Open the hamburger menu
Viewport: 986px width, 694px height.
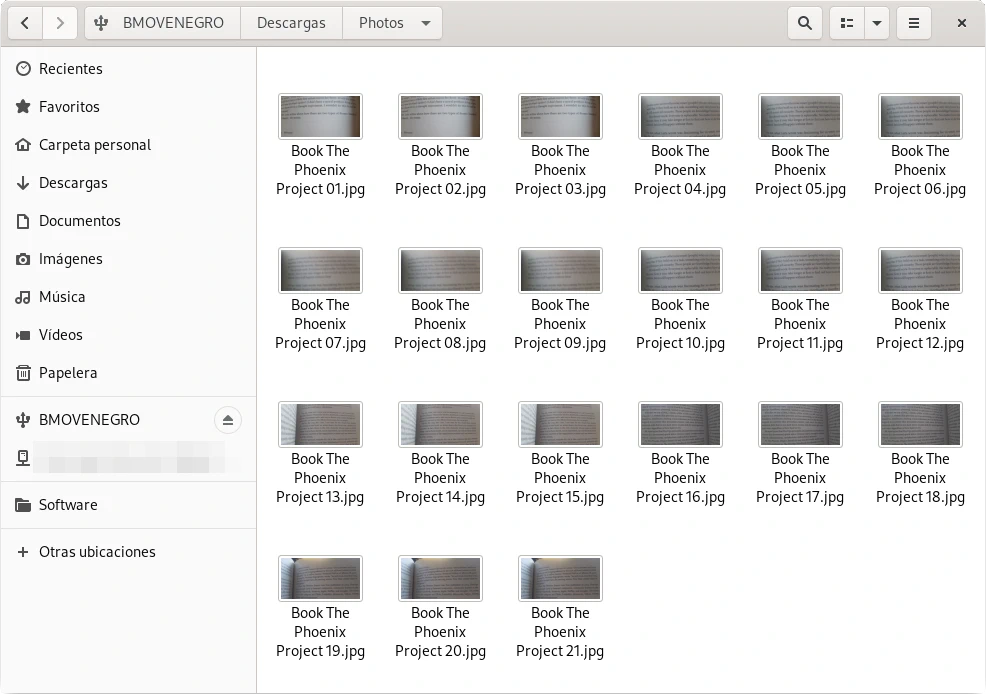pos(914,23)
